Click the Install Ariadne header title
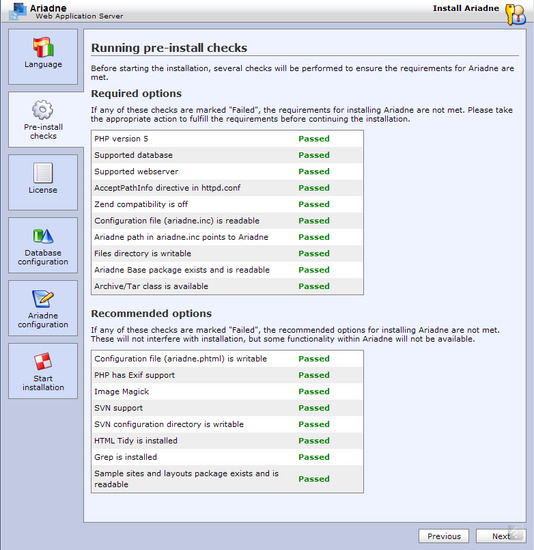The image size is (534, 550). [466, 8]
